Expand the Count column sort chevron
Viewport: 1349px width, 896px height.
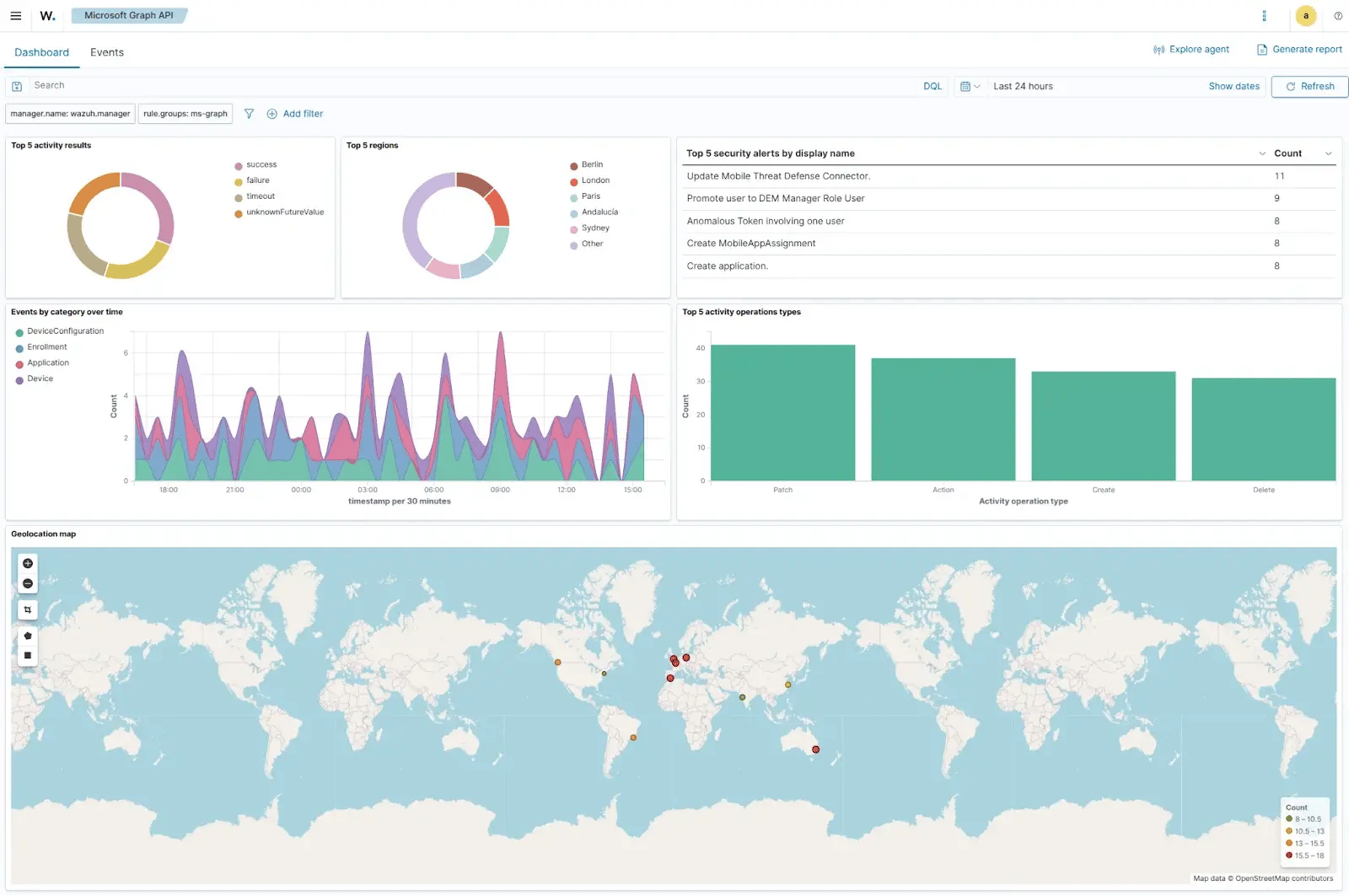point(1328,153)
